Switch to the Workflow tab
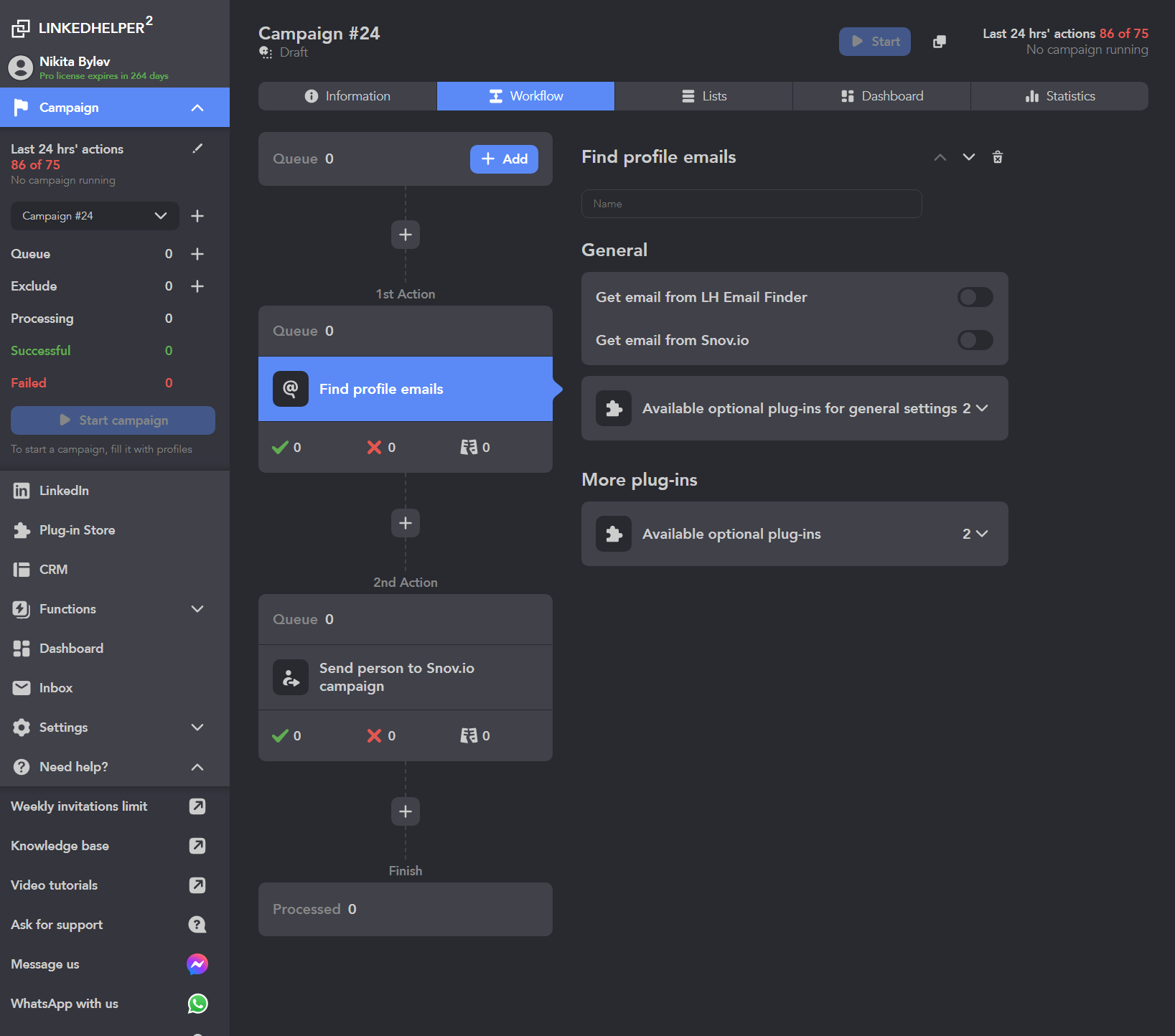 pos(525,96)
